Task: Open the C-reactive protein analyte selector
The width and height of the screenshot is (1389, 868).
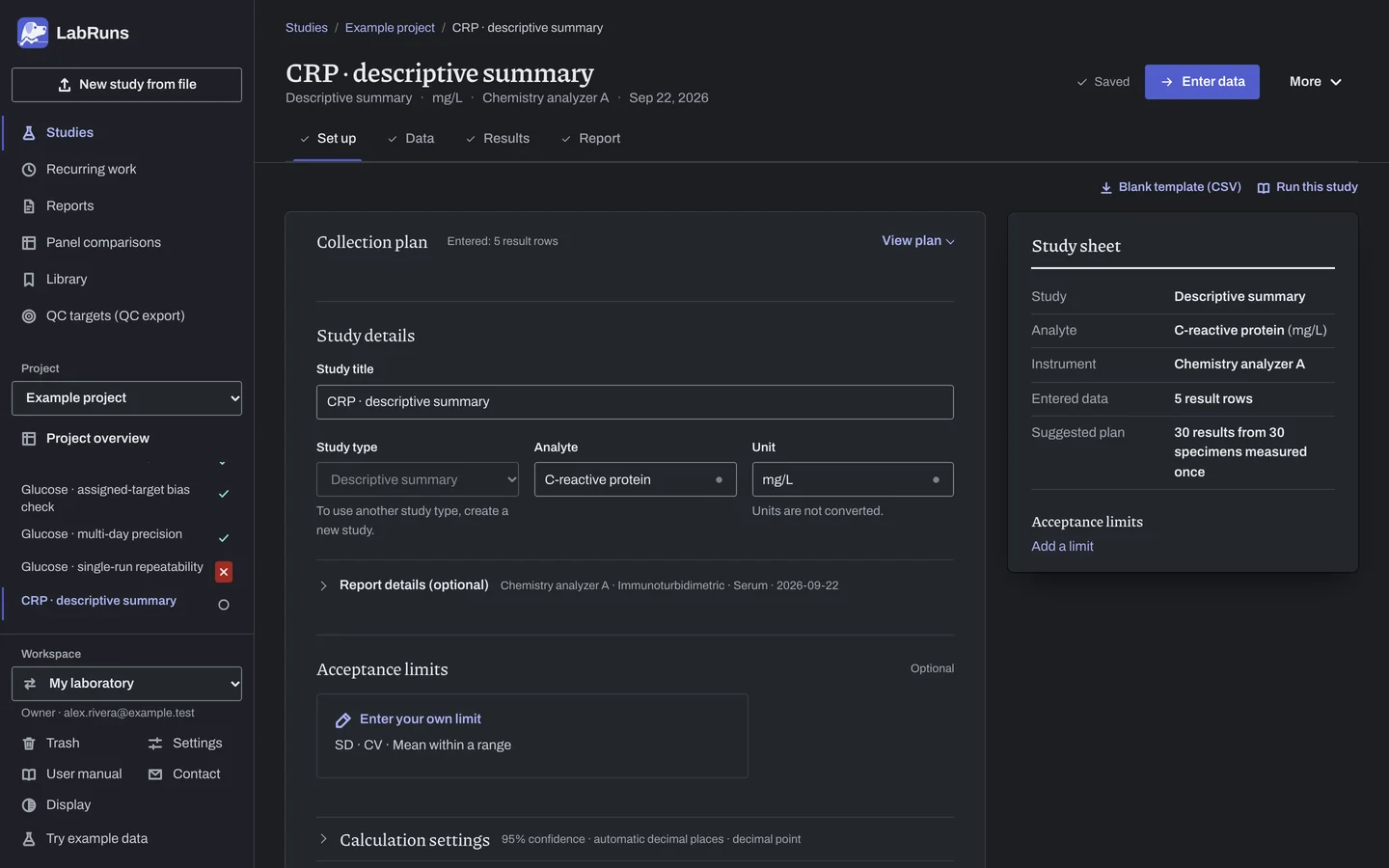Action: click(635, 479)
